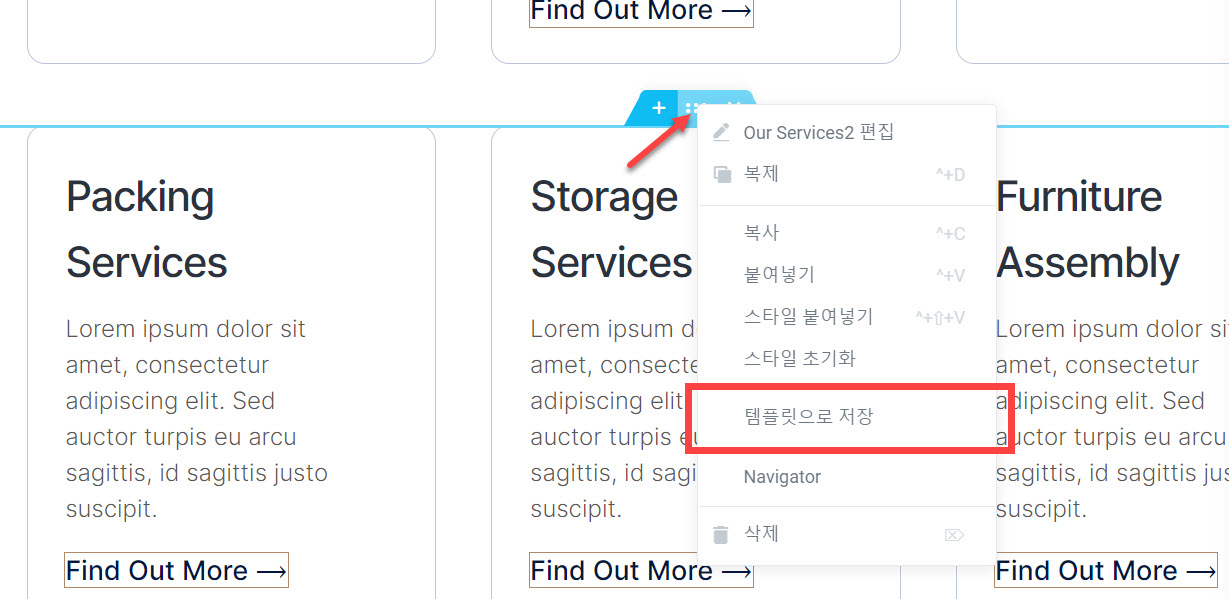Click Find Out More under Packing Services
Image resolution: width=1229 pixels, height=599 pixels.
[x=176, y=570]
